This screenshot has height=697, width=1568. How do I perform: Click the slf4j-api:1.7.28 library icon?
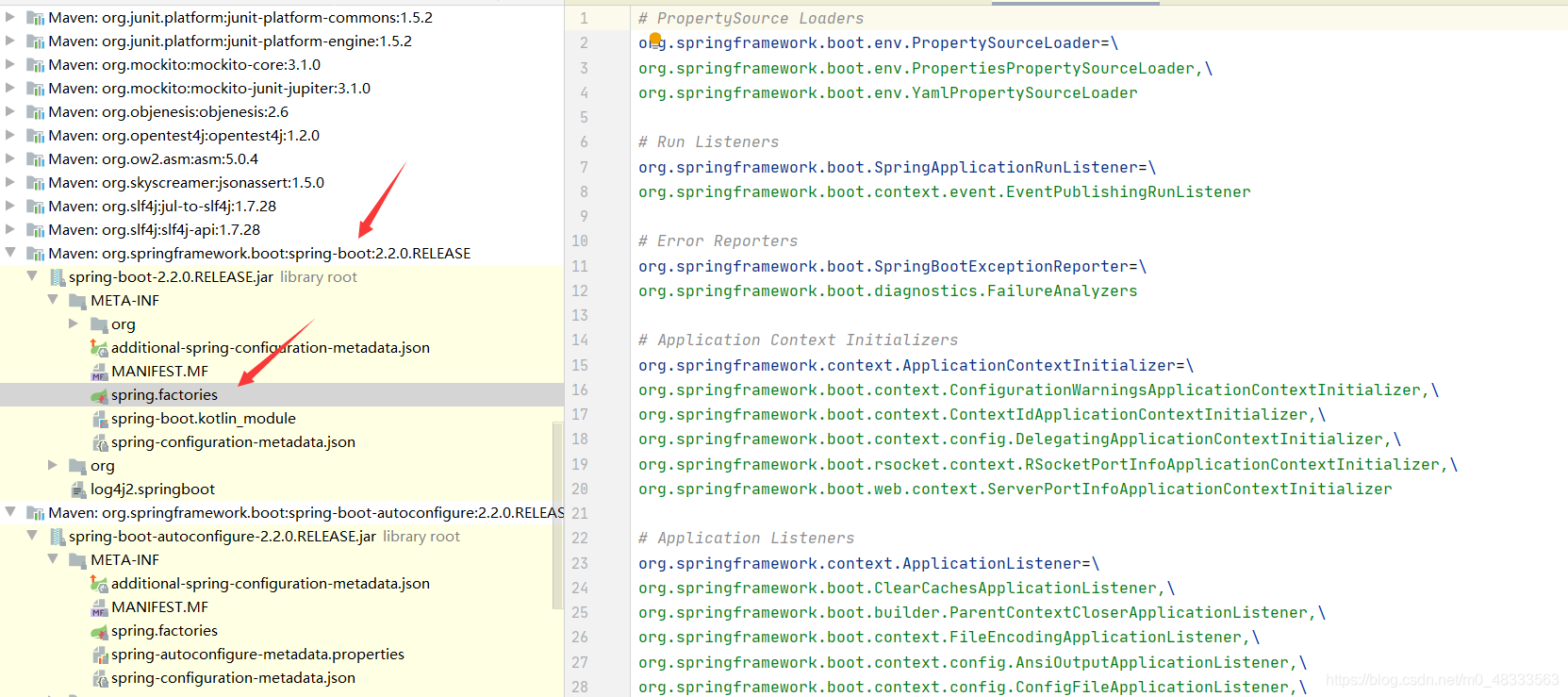[36, 230]
